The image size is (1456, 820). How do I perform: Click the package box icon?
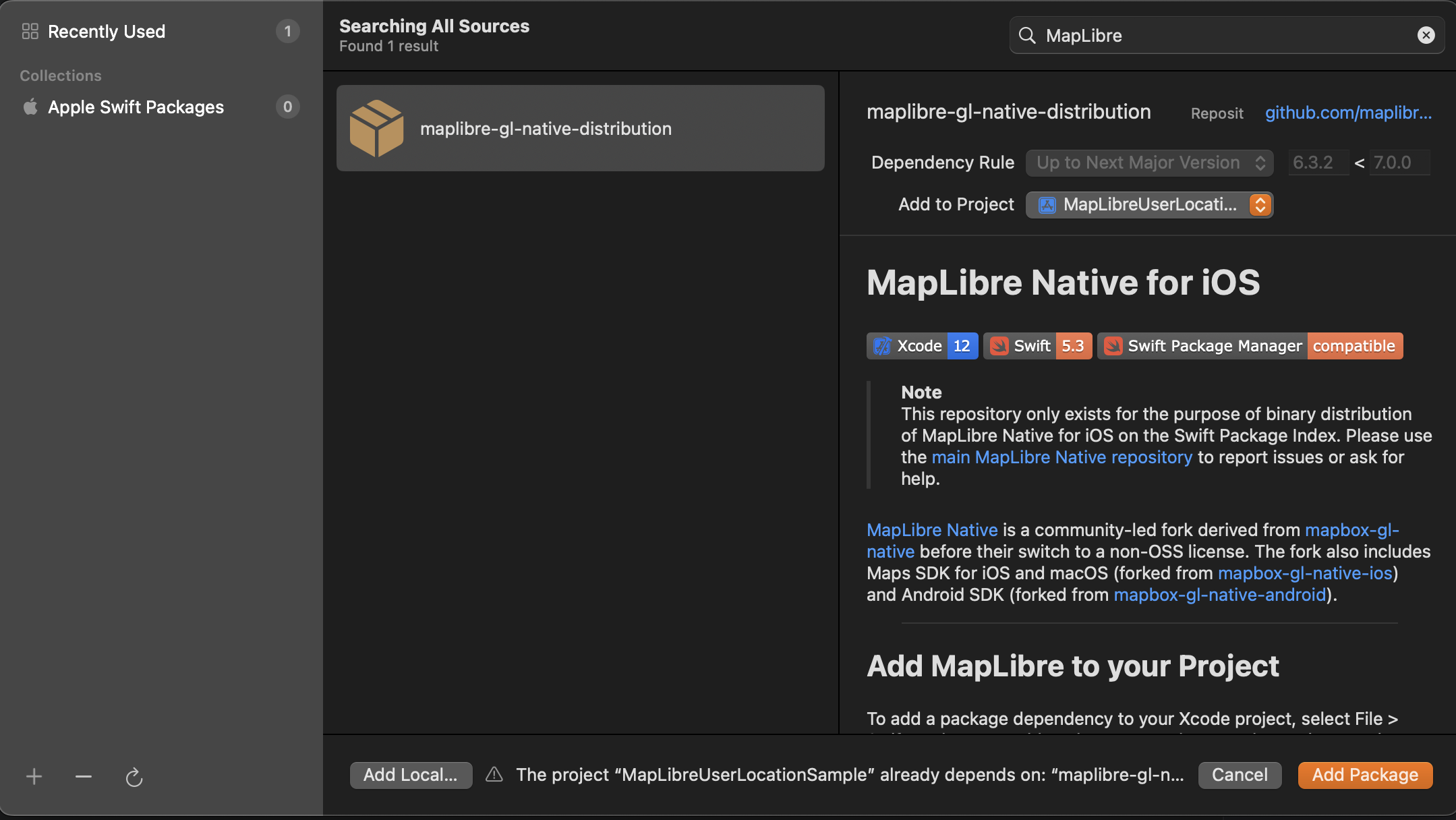376,128
